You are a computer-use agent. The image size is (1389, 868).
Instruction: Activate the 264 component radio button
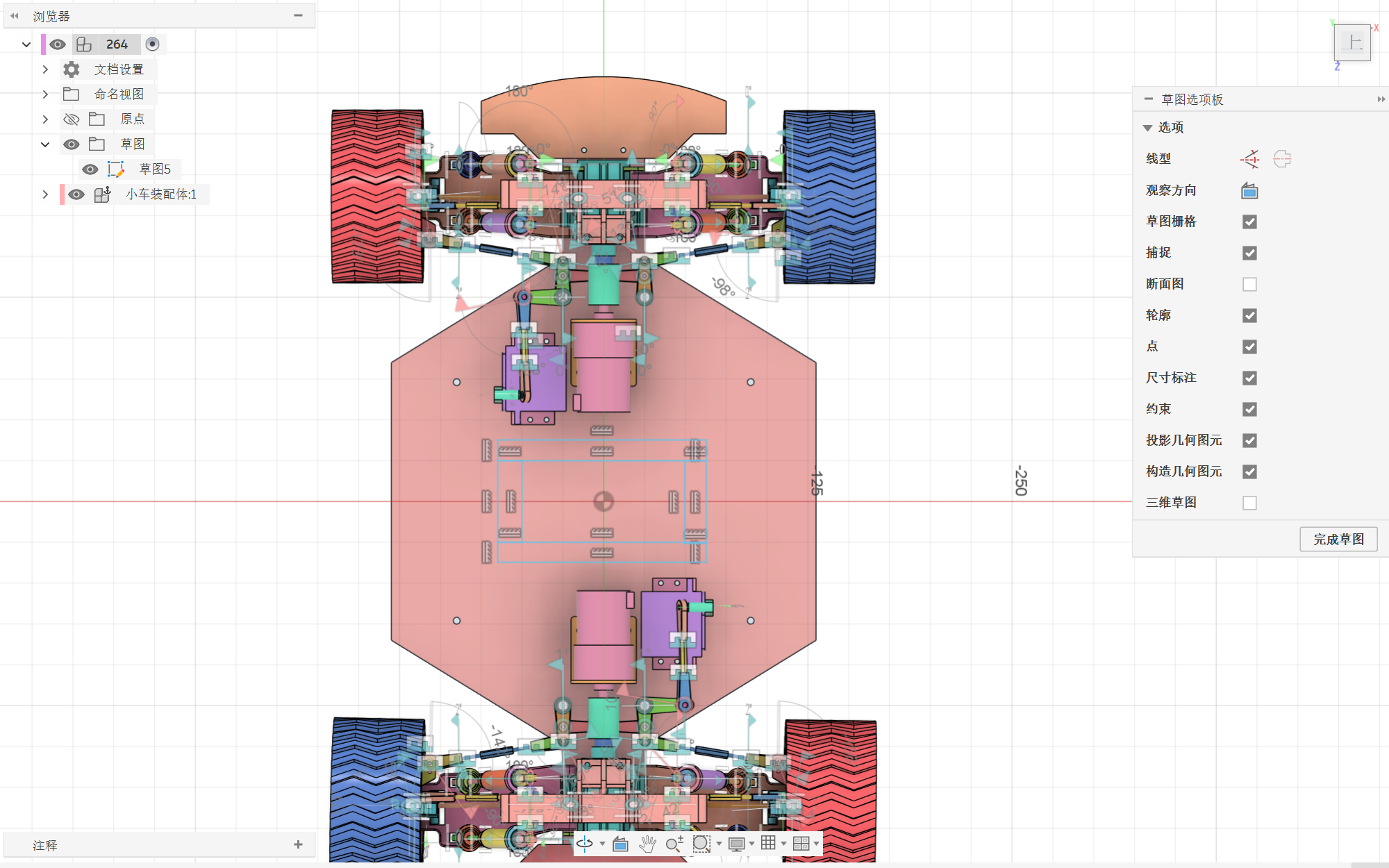pos(152,44)
